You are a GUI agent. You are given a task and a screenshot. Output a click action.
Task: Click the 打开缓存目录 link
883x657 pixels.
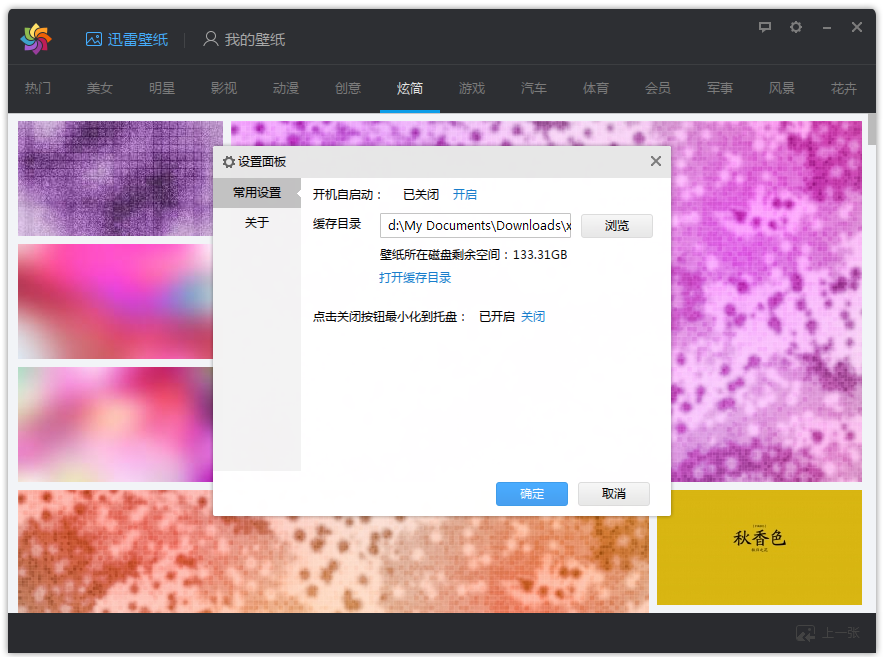tap(415, 277)
